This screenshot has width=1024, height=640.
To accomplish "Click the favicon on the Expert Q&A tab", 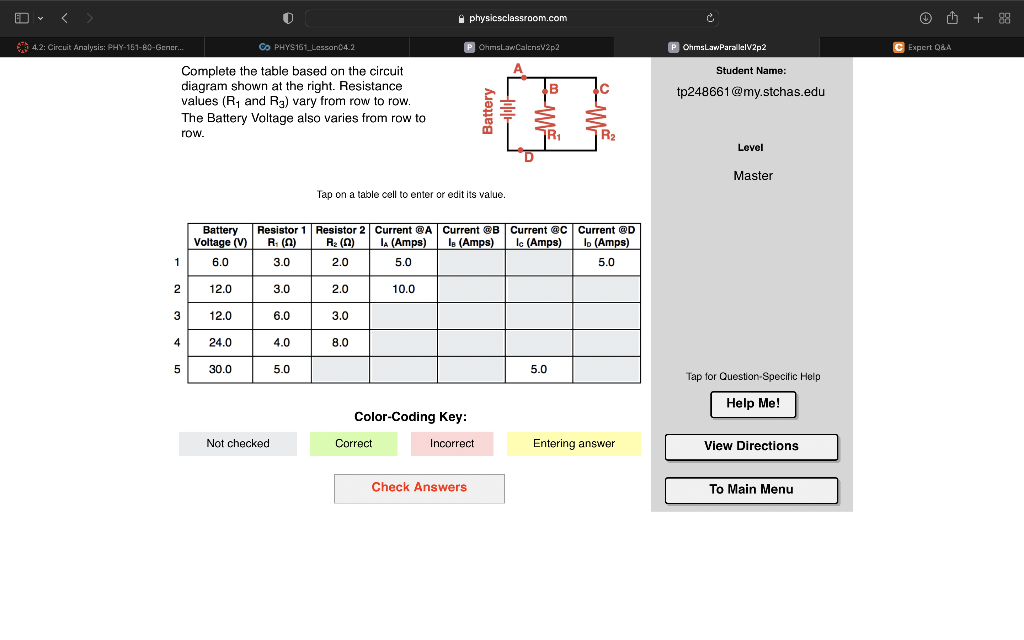I will (x=897, y=46).
